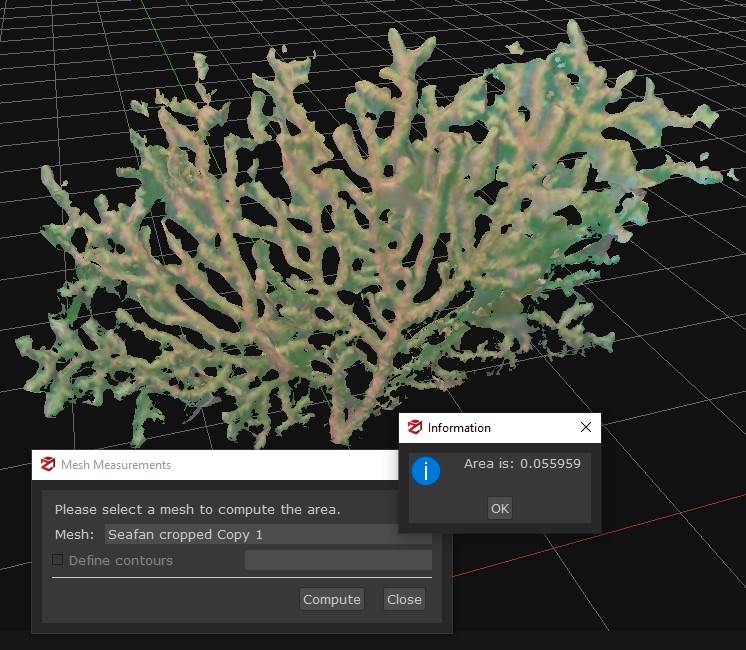Image resolution: width=746 pixels, height=650 pixels.
Task: Click the 'Area is: 0.055959' text
Action: pyautogui.click(x=522, y=463)
